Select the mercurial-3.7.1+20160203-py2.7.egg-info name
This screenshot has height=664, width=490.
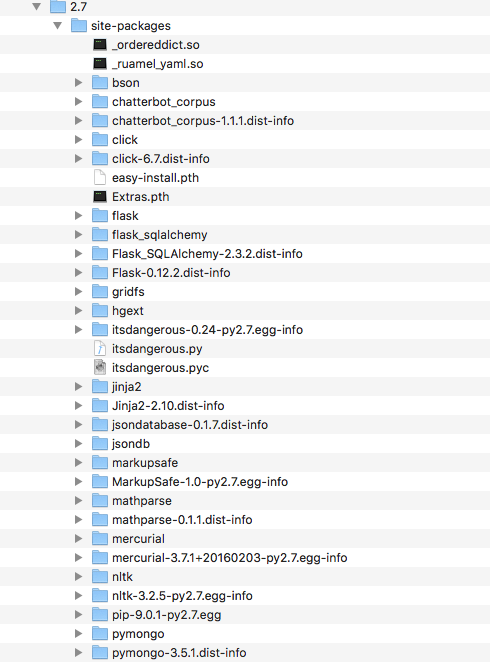230,558
